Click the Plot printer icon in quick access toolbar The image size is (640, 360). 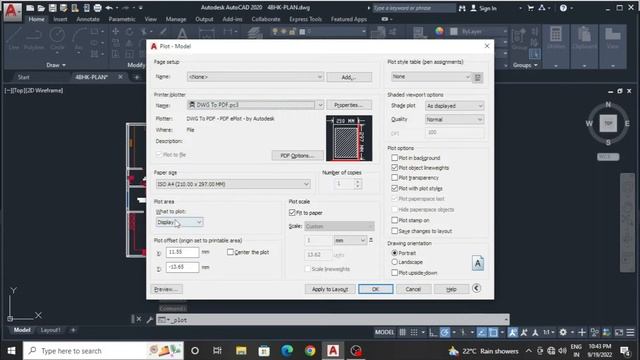click(98, 8)
